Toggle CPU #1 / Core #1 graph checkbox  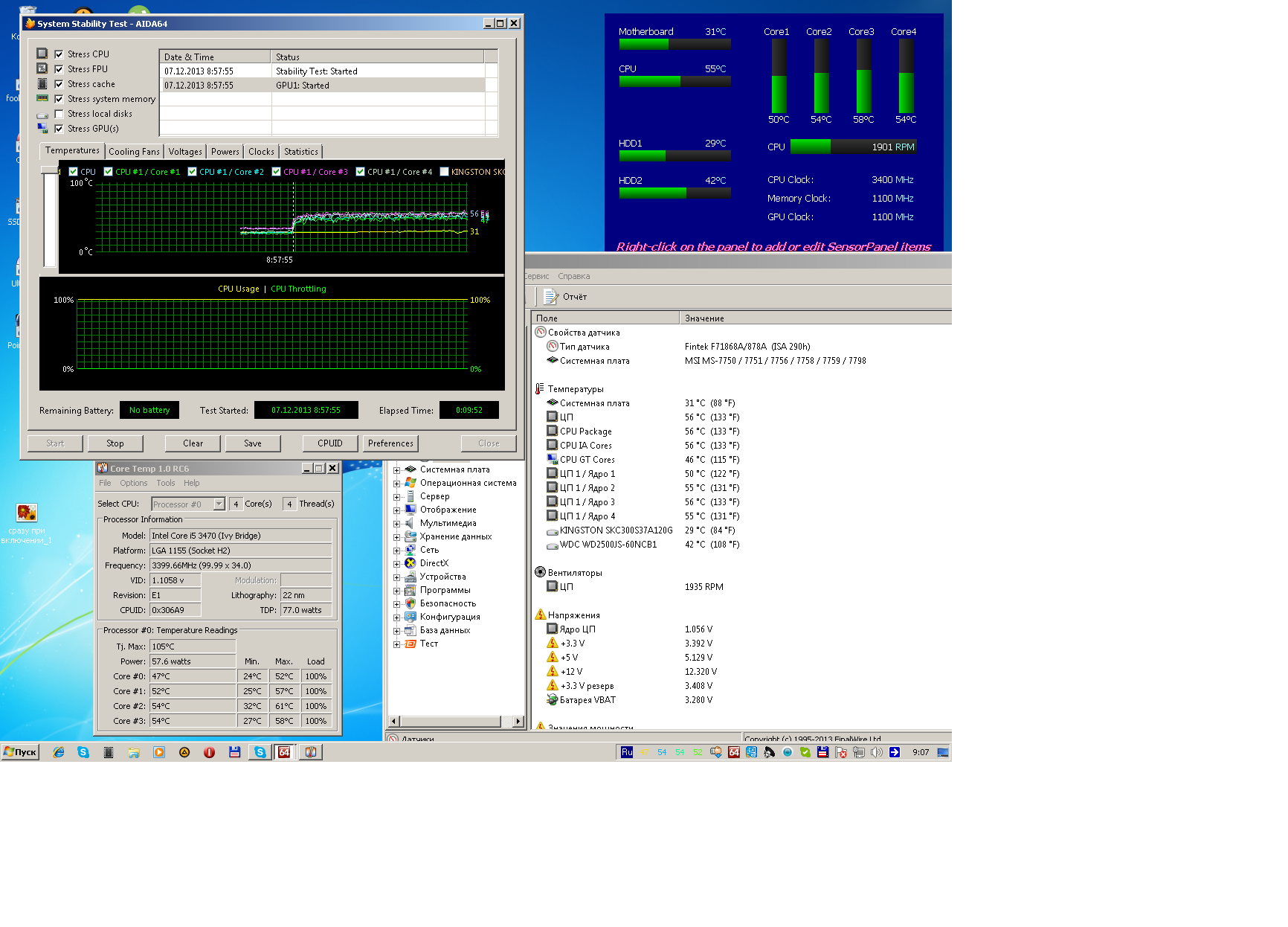pos(109,172)
